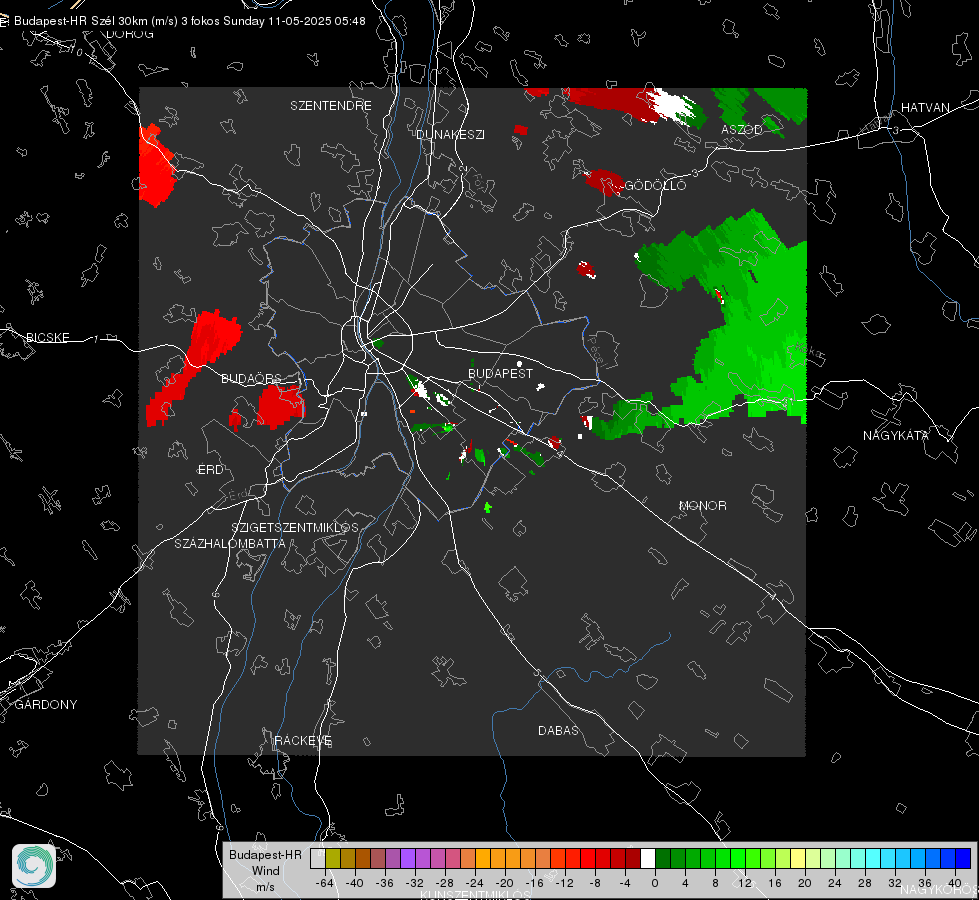Select the SZIGETSZENTMIKLÓS label
Screen dimensions: 979x900
pos(295,528)
